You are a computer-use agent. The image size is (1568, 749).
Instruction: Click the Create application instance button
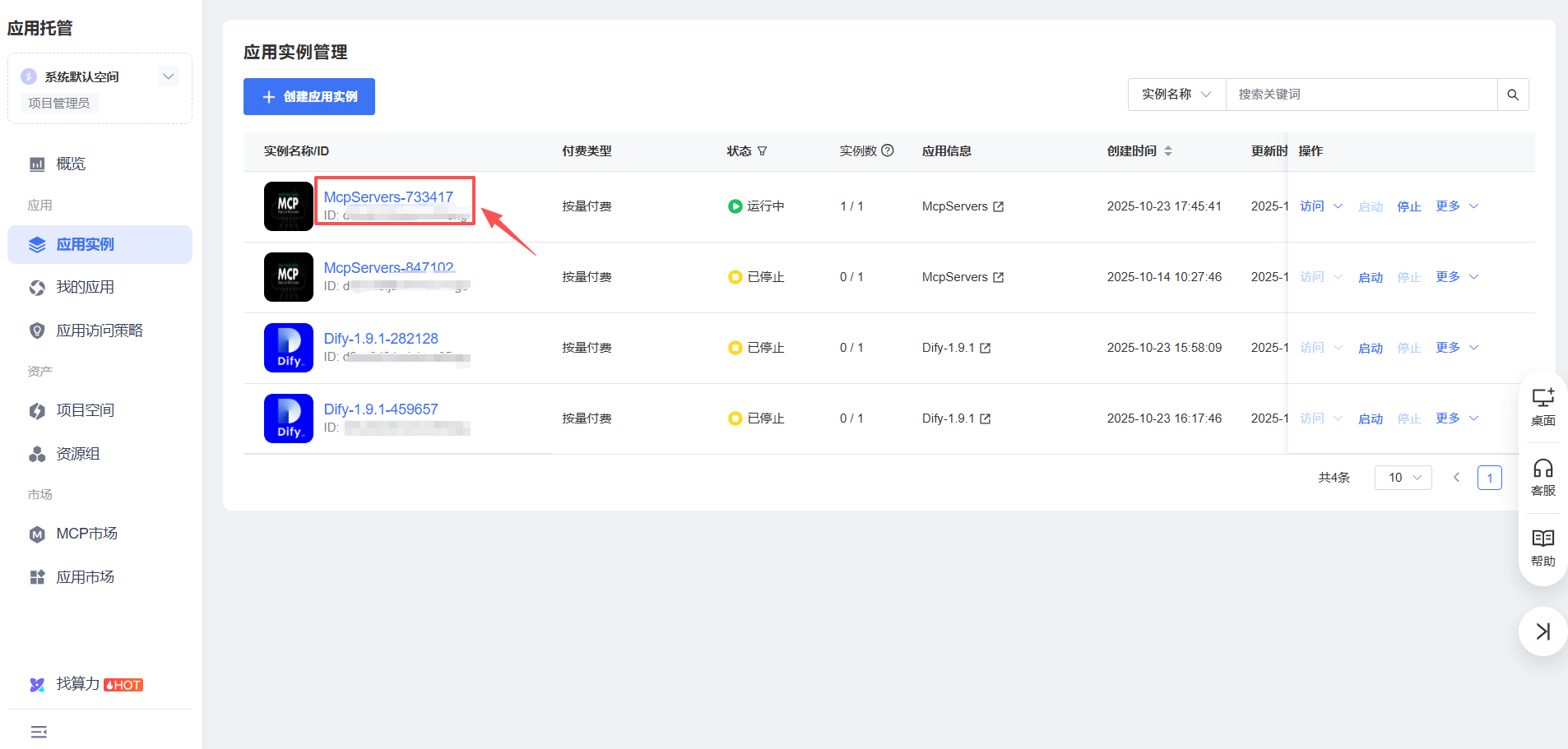click(309, 97)
